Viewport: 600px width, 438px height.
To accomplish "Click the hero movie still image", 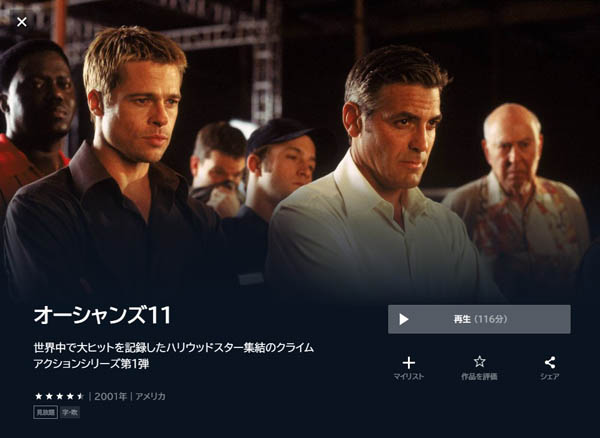I will (300, 149).
